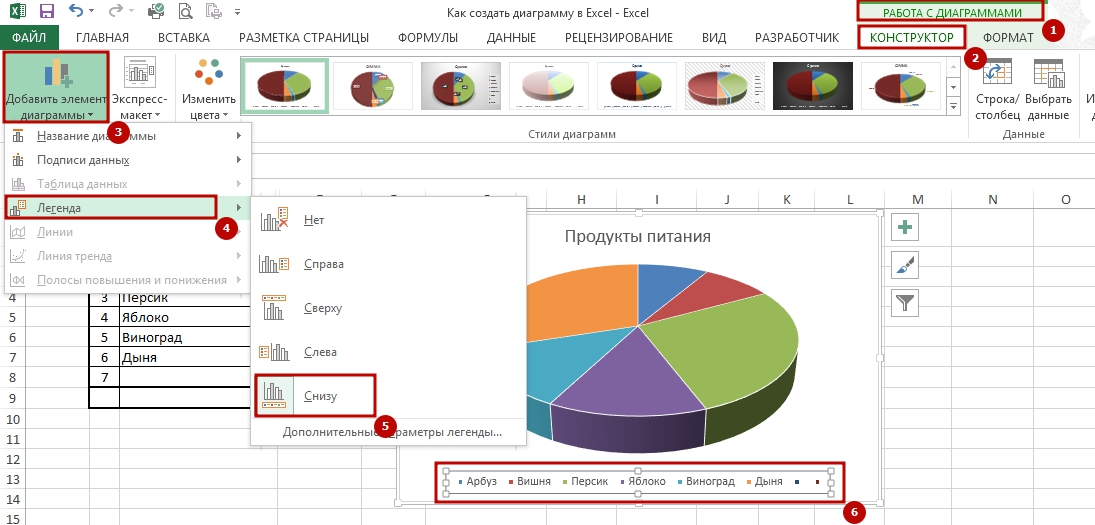Screen dimensions: 1095x525
Task: Click the Chart Elements plus button
Action: 906,228
